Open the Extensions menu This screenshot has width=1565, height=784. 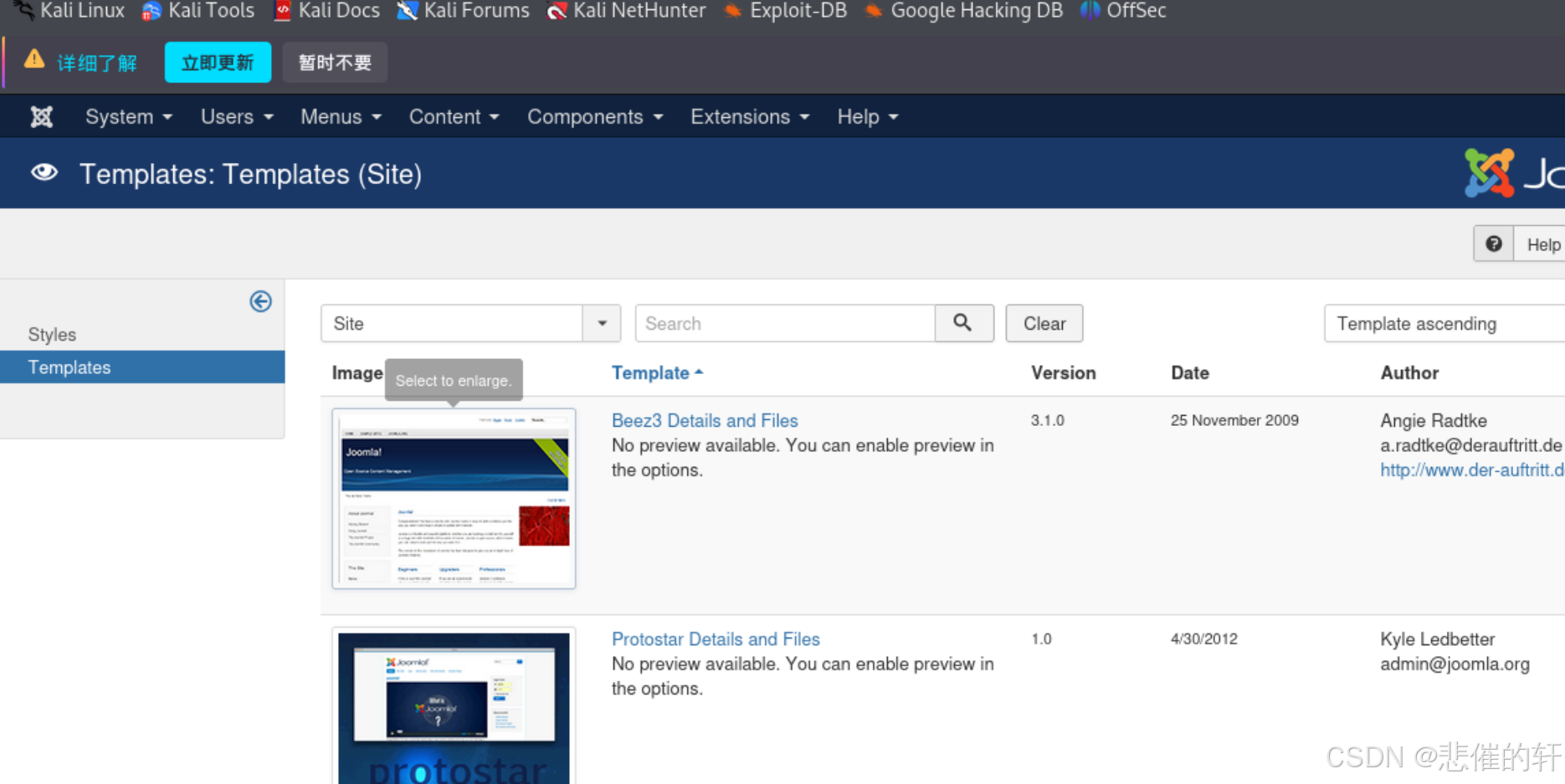pyautogui.click(x=750, y=116)
